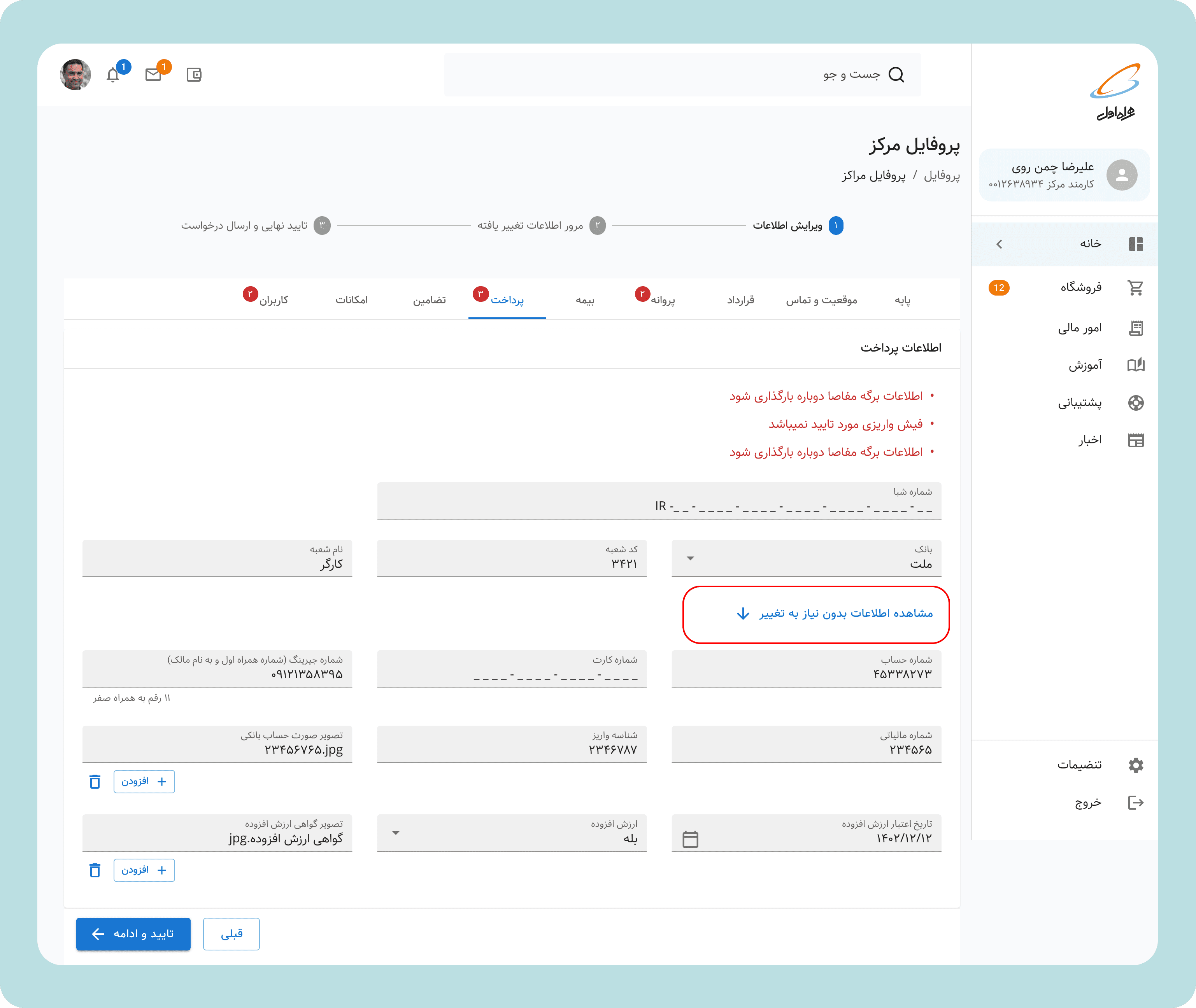Image resolution: width=1196 pixels, height=1008 pixels.
Task: Open the ارزش افزوده dropdown
Action: click(x=396, y=833)
